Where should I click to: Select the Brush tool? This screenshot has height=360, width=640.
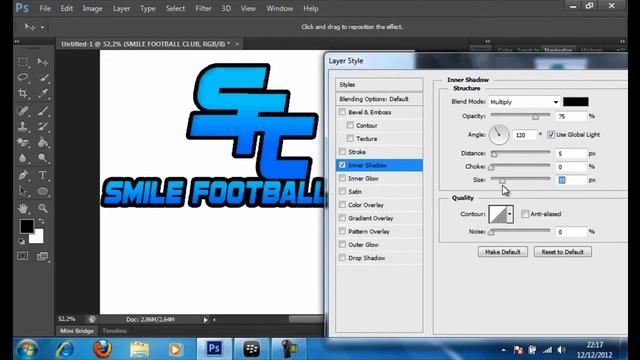(43, 110)
